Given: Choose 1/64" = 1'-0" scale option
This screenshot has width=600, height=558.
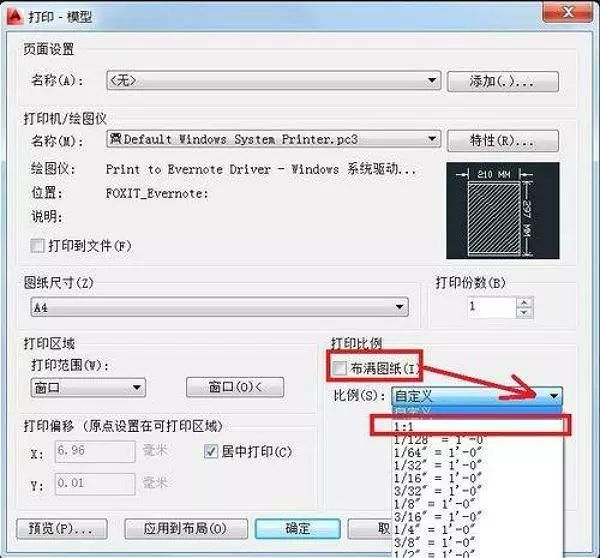Looking at the screenshot, I should (438, 452).
